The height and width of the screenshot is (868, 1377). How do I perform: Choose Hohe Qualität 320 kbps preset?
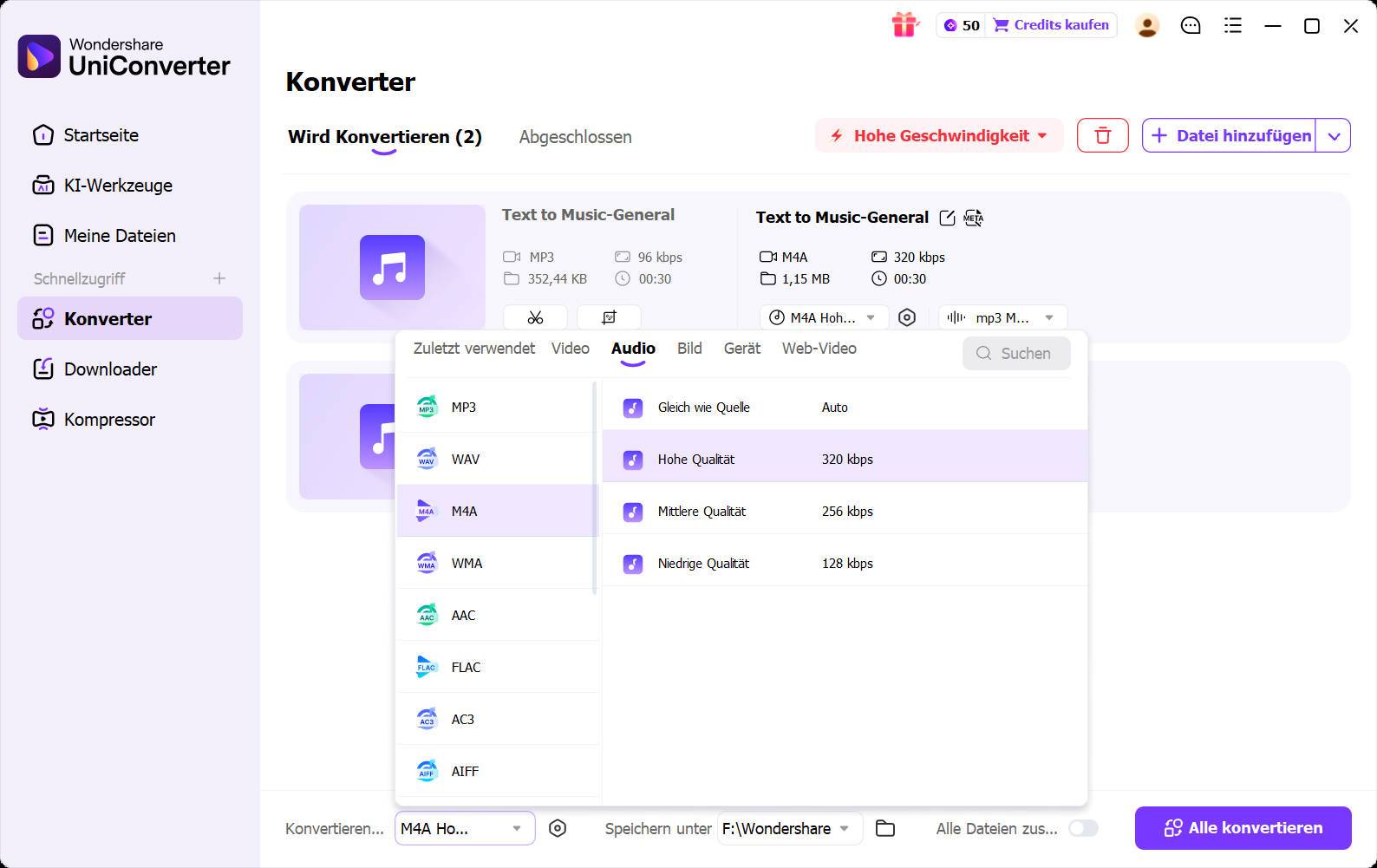click(x=845, y=456)
